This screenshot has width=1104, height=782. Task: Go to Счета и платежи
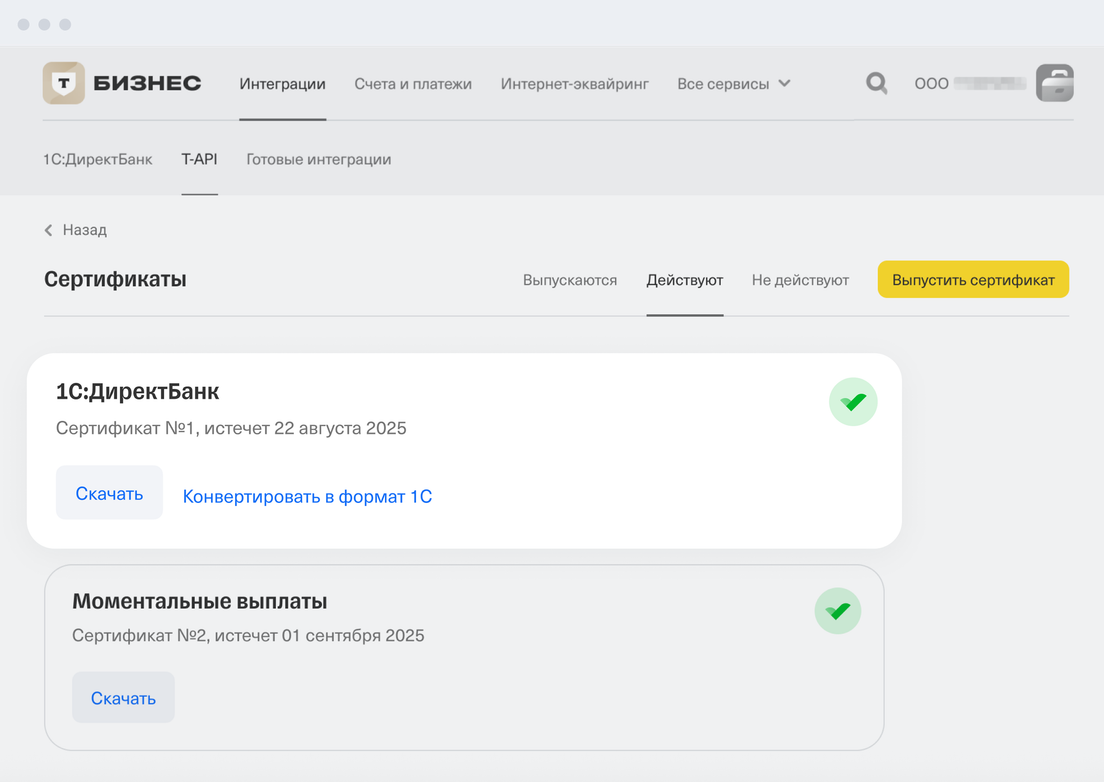(x=413, y=84)
